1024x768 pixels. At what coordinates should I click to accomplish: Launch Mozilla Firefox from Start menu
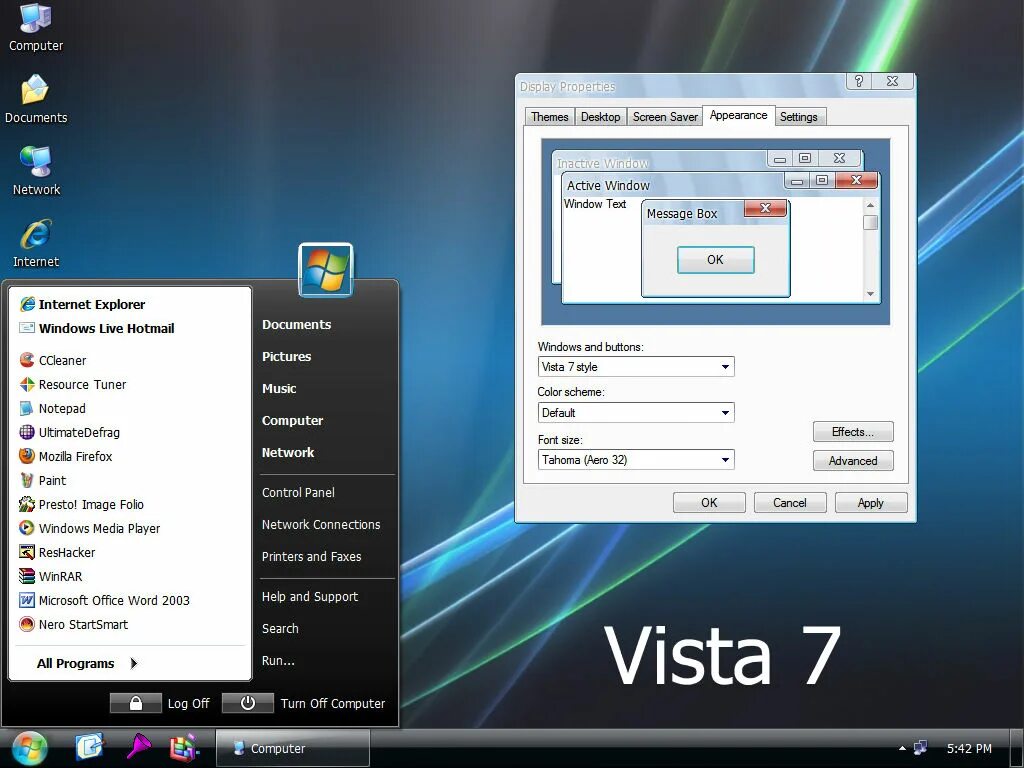pos(65,456)
